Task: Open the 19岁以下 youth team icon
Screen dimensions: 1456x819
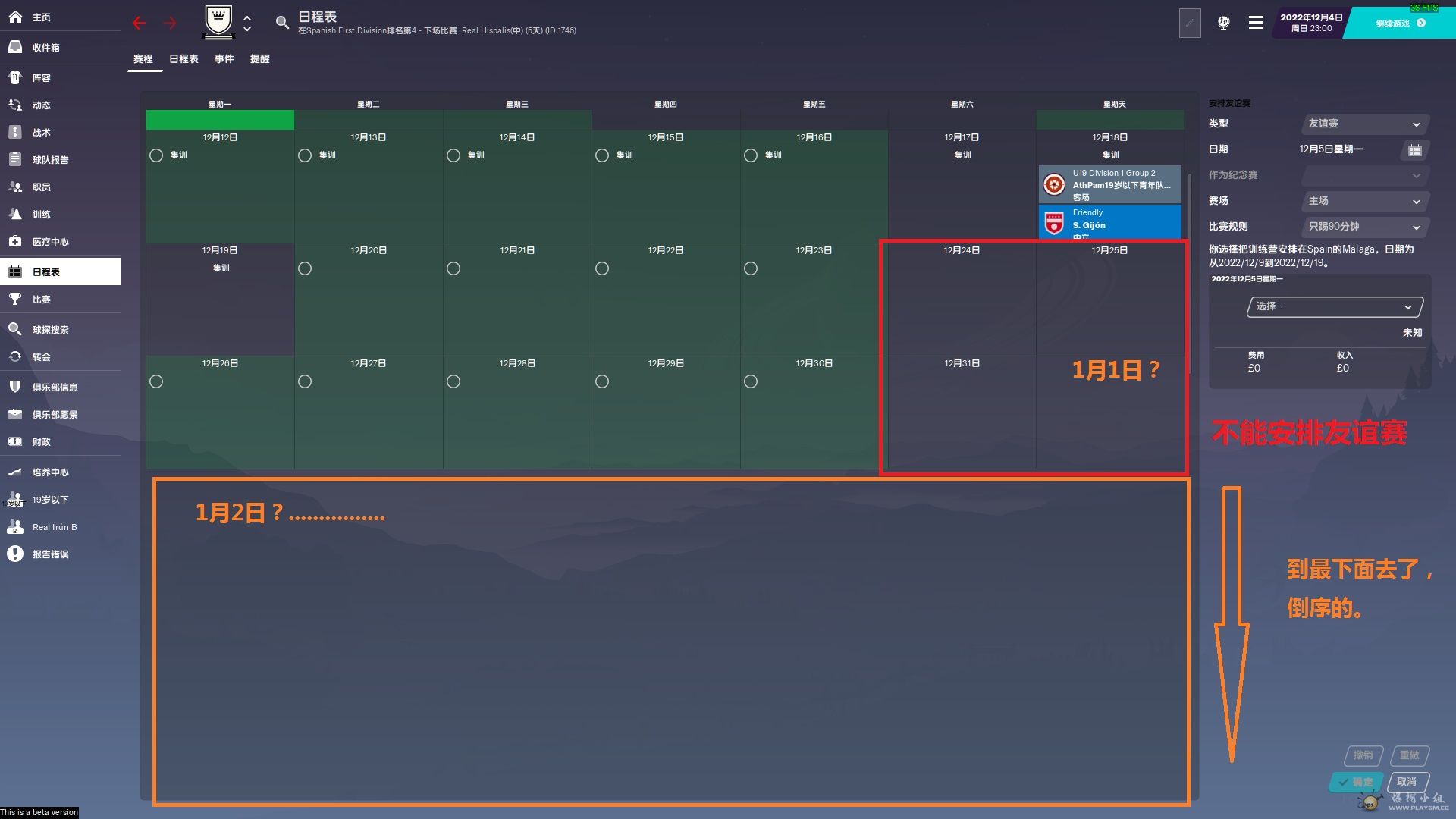Action: [x=15, y=499]
